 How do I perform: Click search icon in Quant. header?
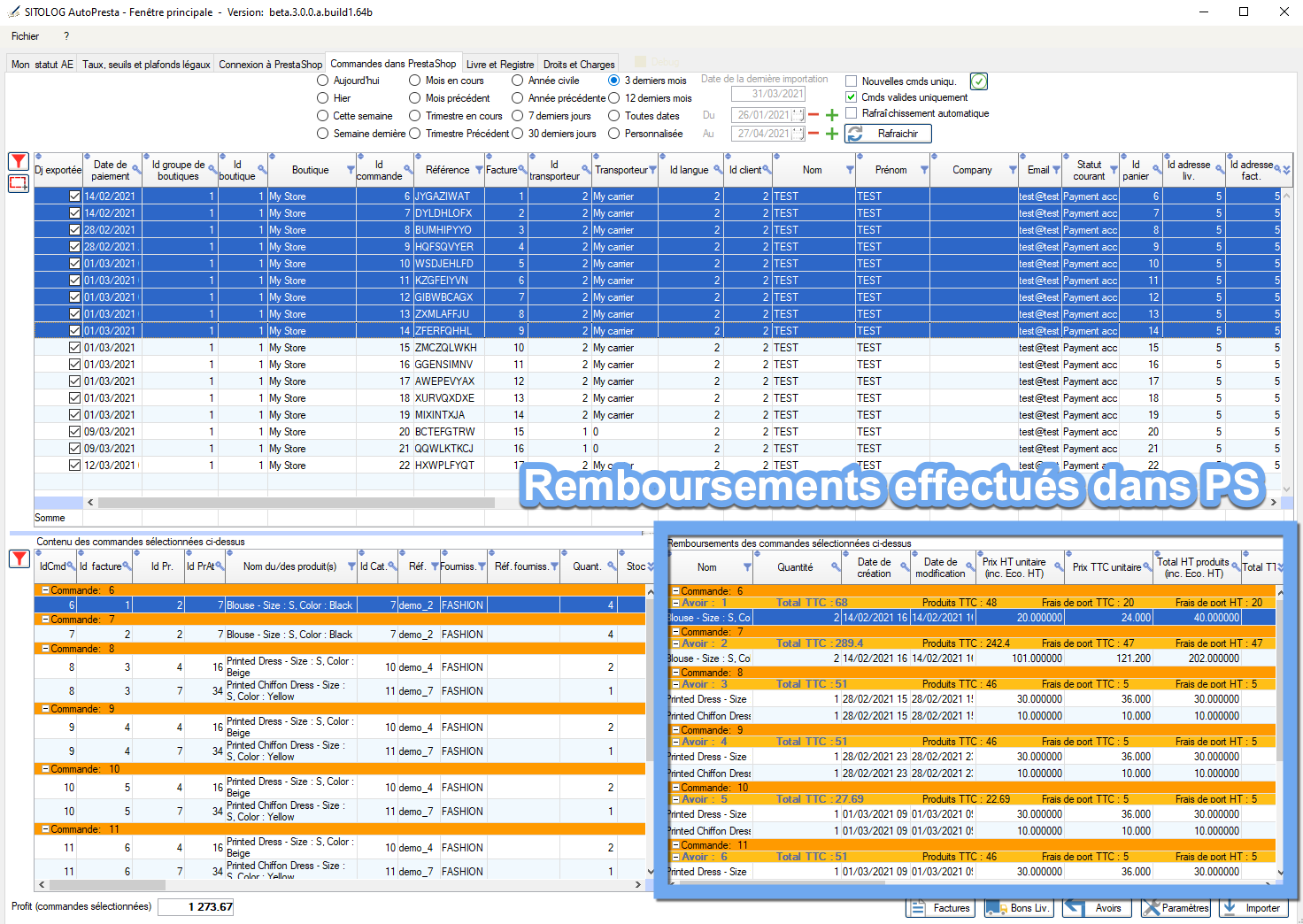tap(611, 566)
